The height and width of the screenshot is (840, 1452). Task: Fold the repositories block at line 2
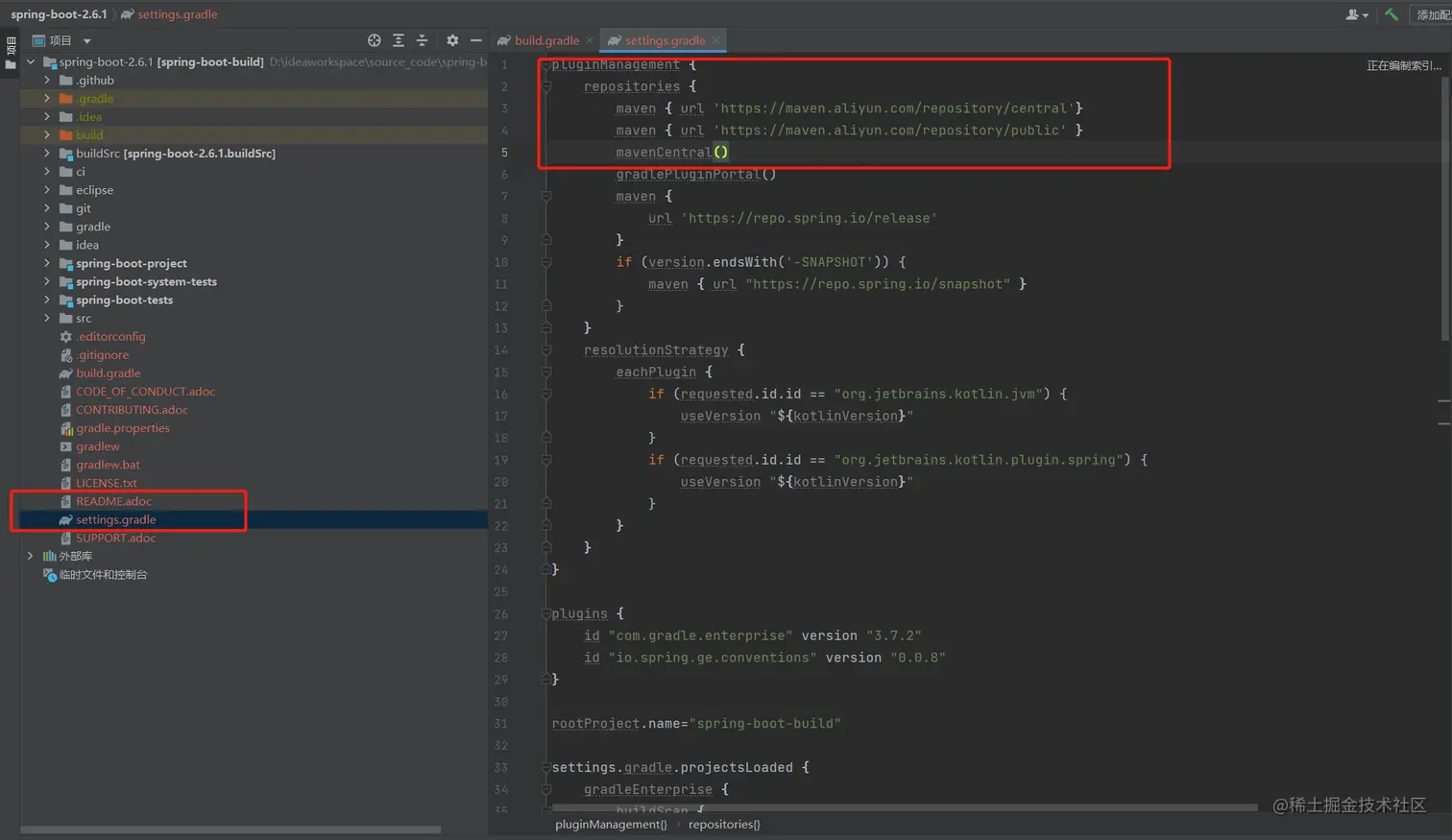tap(545, 86)
